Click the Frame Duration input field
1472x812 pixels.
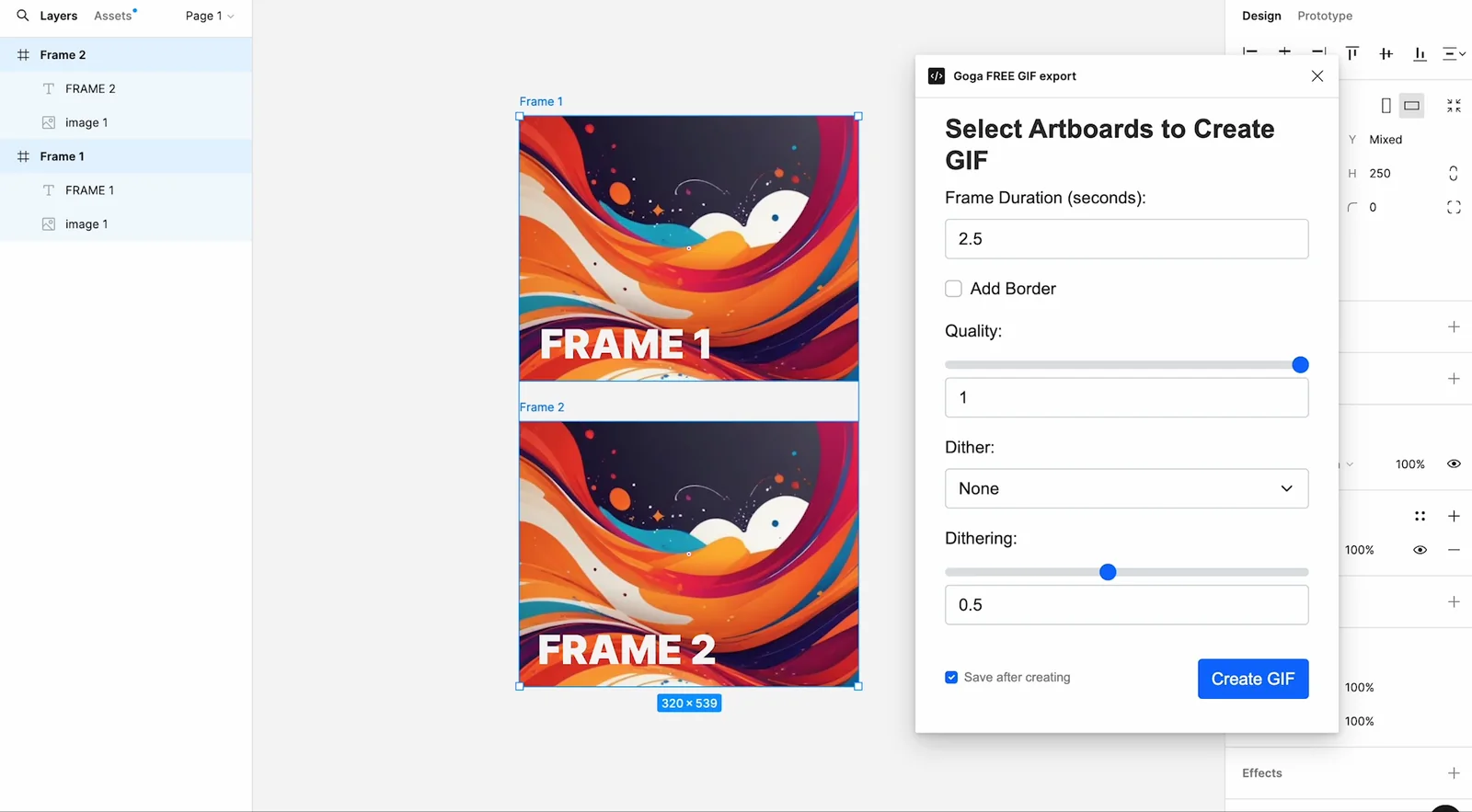point(1126,239)
